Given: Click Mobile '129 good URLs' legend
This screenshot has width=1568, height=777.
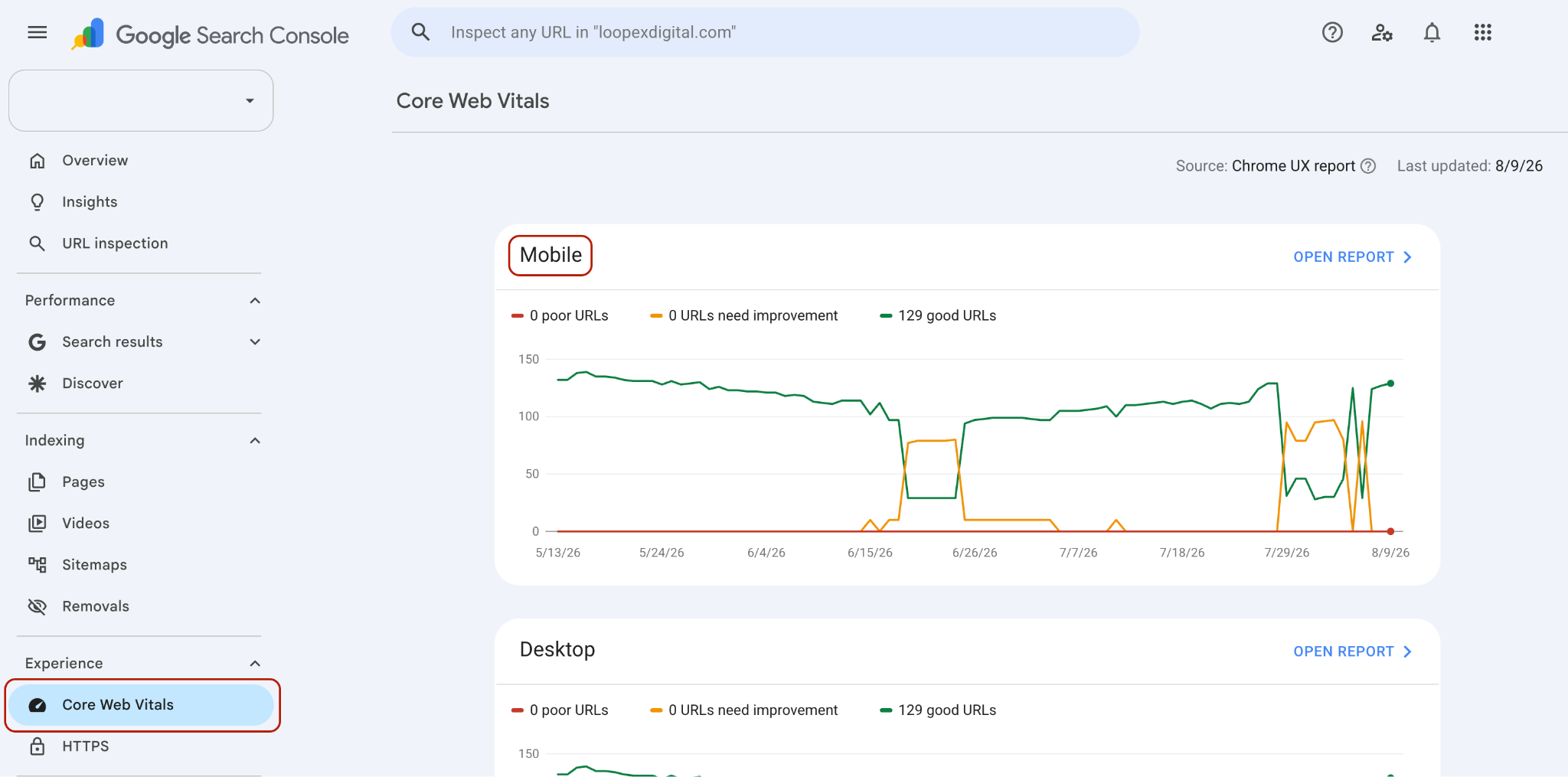Looking at the screenshot, I should pos(938,315).
